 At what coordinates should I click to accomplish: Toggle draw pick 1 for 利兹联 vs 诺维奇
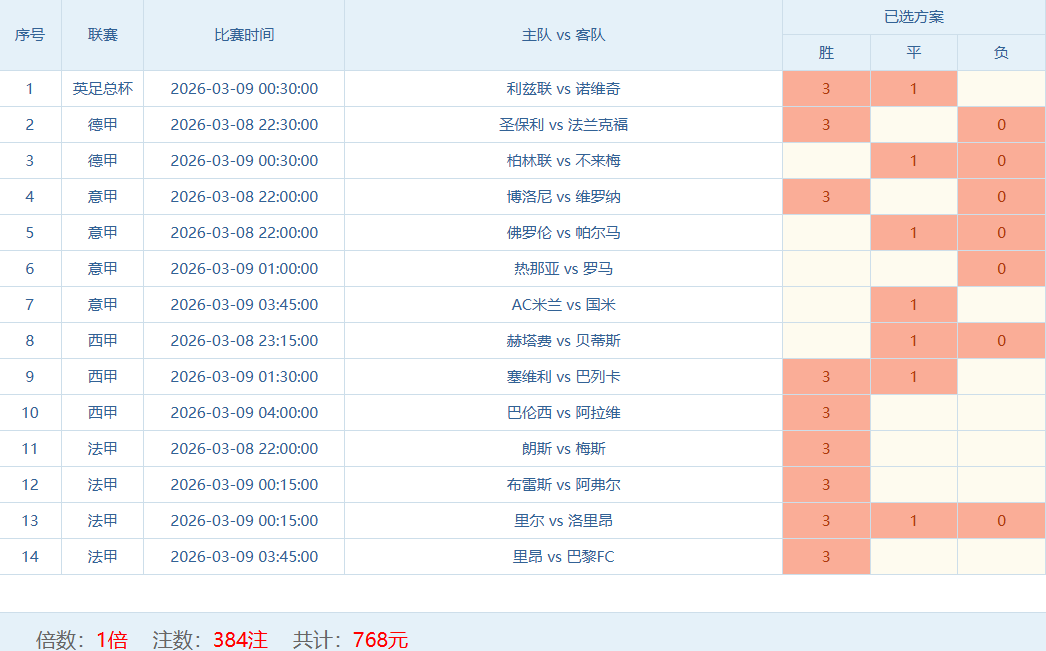pyautogui.click(x=913, y=89)
